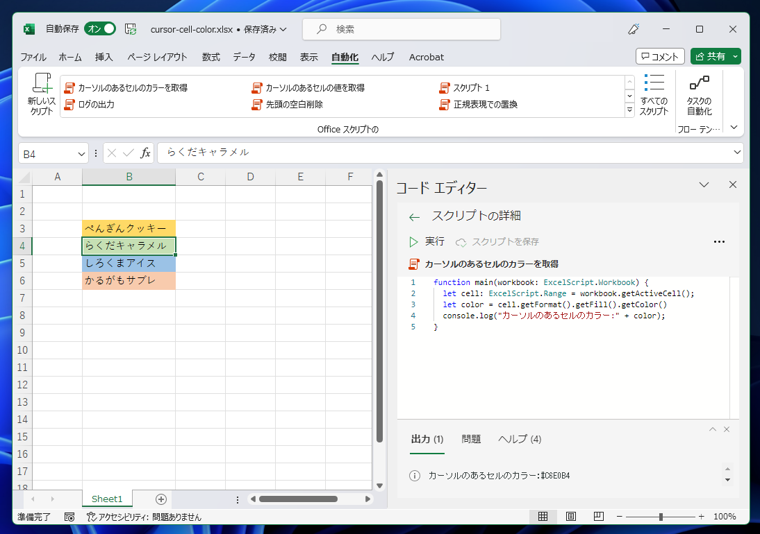
Task: Open code editor pane options chevron
Action: click(704, 185)
